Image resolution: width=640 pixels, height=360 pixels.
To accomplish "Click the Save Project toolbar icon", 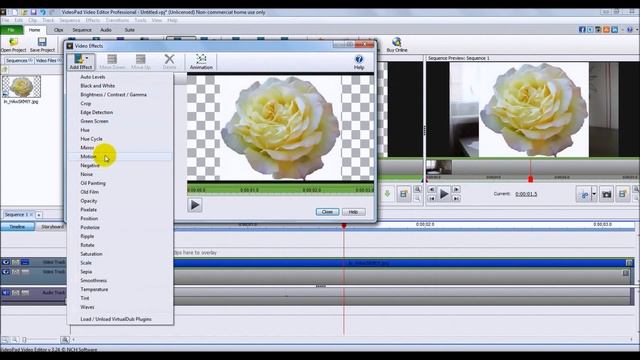I will [42, 44].
